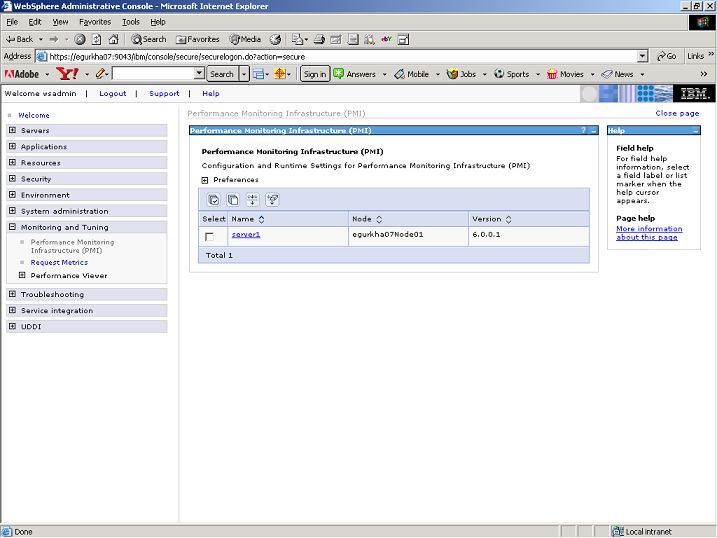Expand the Servers navigation section
Viewport: 717px width, 538px height.
point(12,130)
